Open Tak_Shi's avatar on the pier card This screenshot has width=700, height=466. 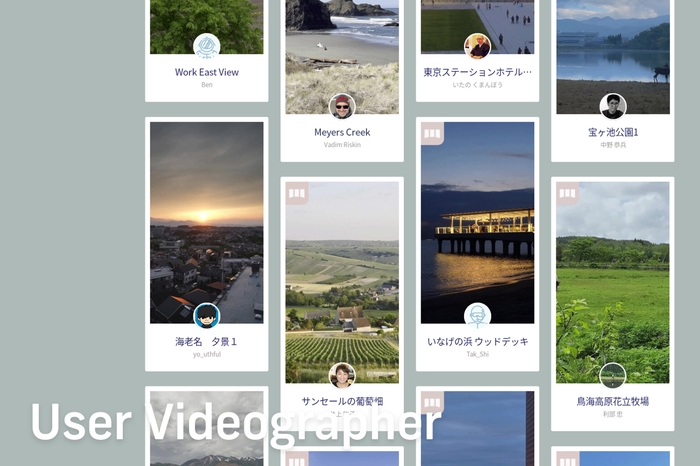coord(478,316)
